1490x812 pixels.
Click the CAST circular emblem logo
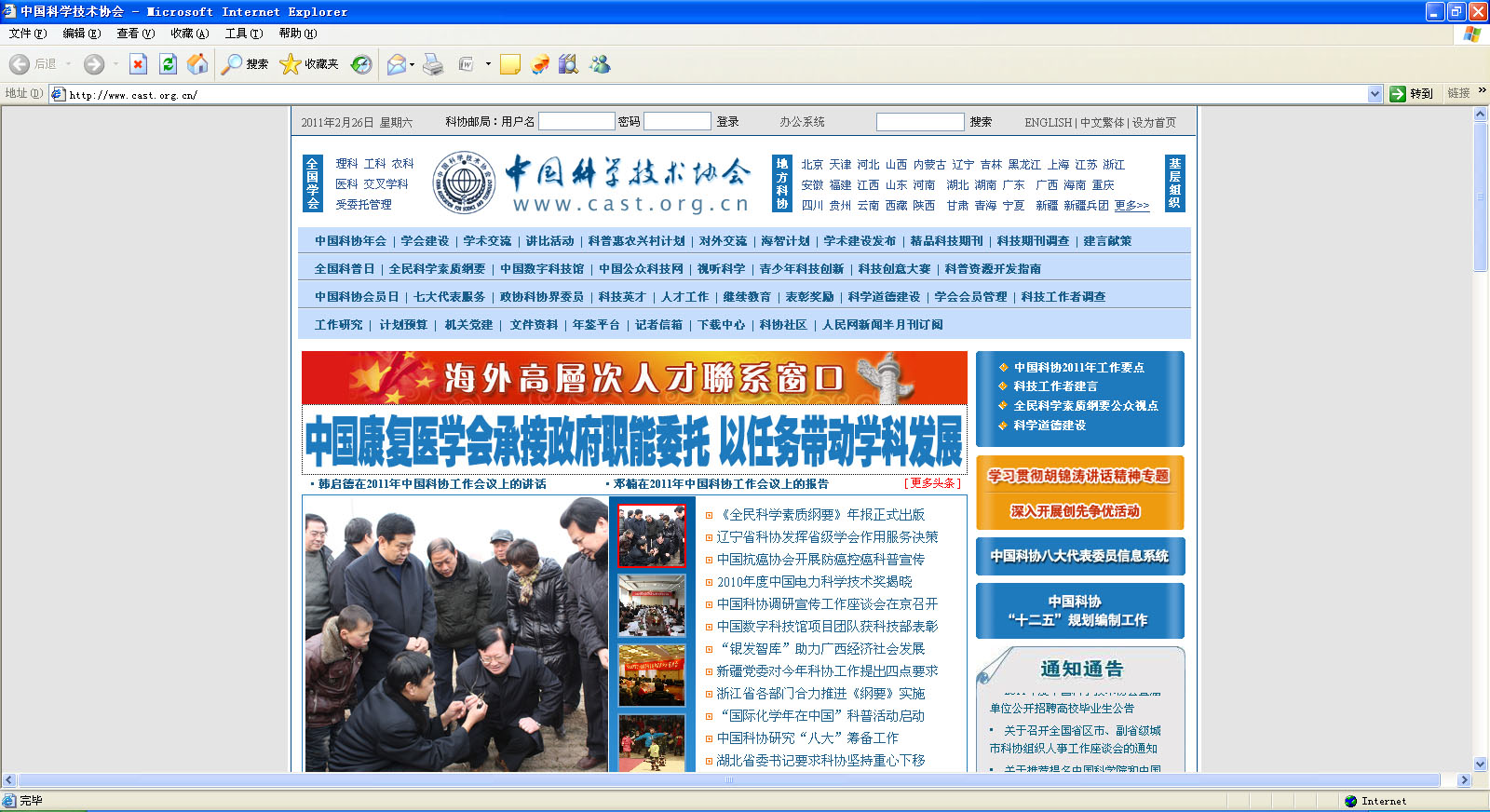(x=464, y=183)
